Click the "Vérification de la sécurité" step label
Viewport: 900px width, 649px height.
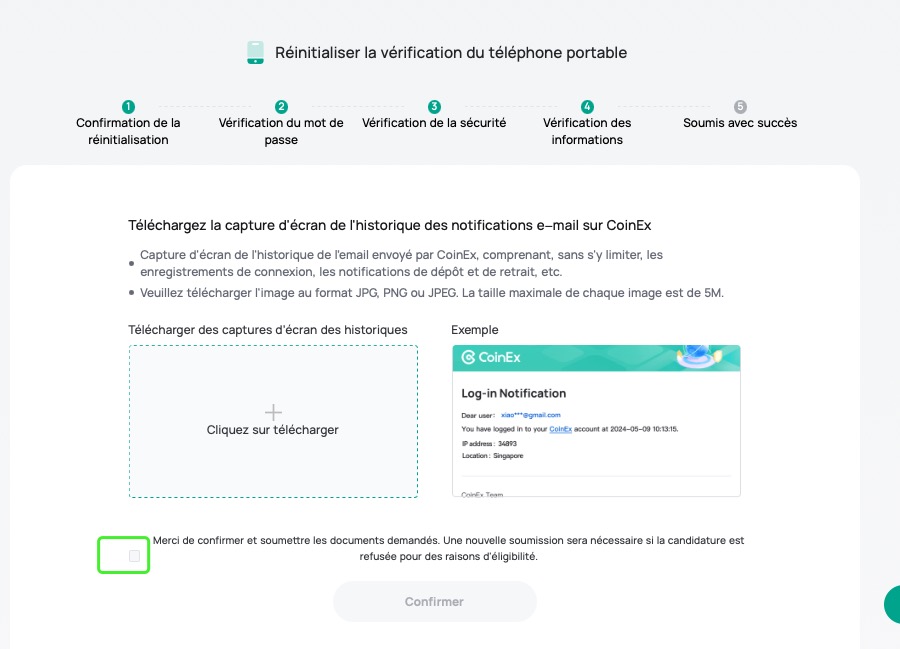pyautogui.click(x=434, y=123)
